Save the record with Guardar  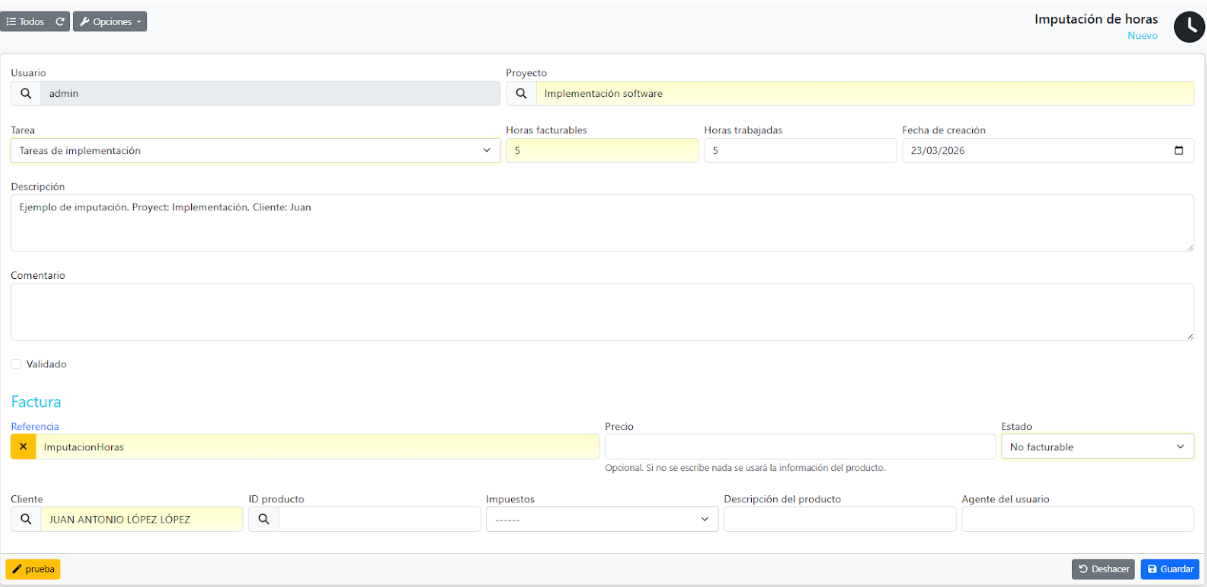pyautogui.click(x=1169, y=569)
